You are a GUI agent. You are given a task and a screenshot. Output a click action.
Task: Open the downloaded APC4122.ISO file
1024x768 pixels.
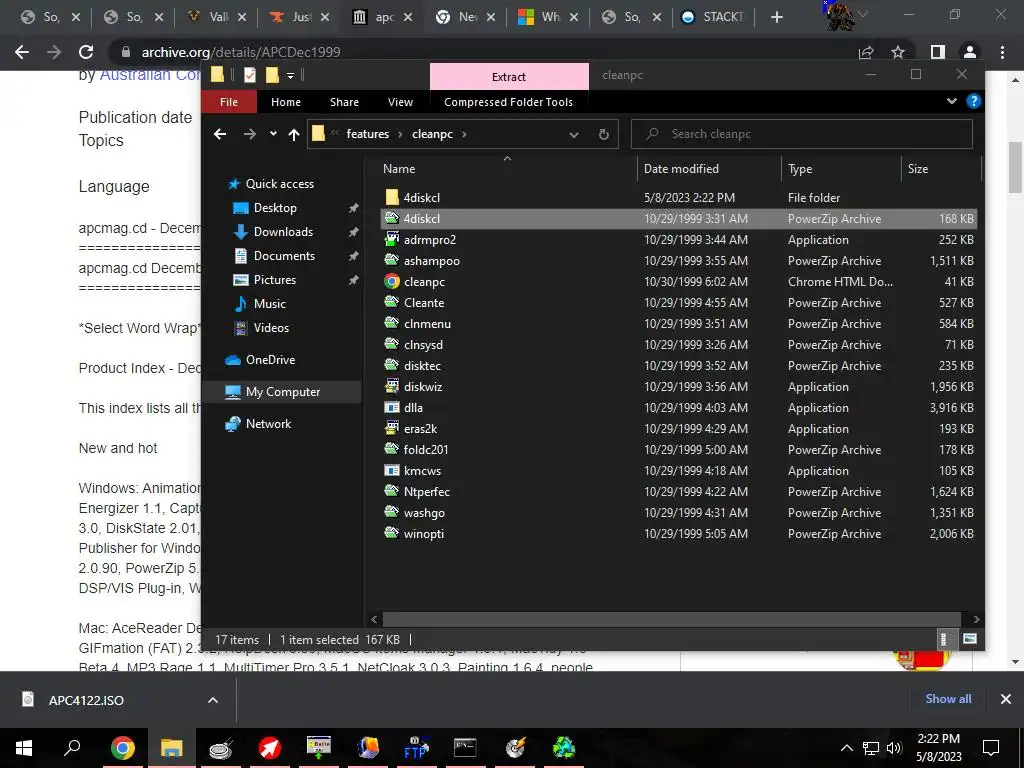85,700
